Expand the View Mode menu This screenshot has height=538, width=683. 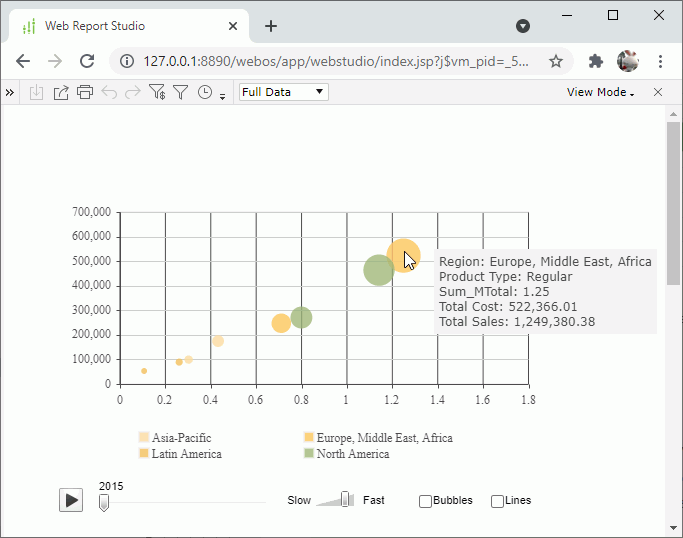[x=600, y=92]
